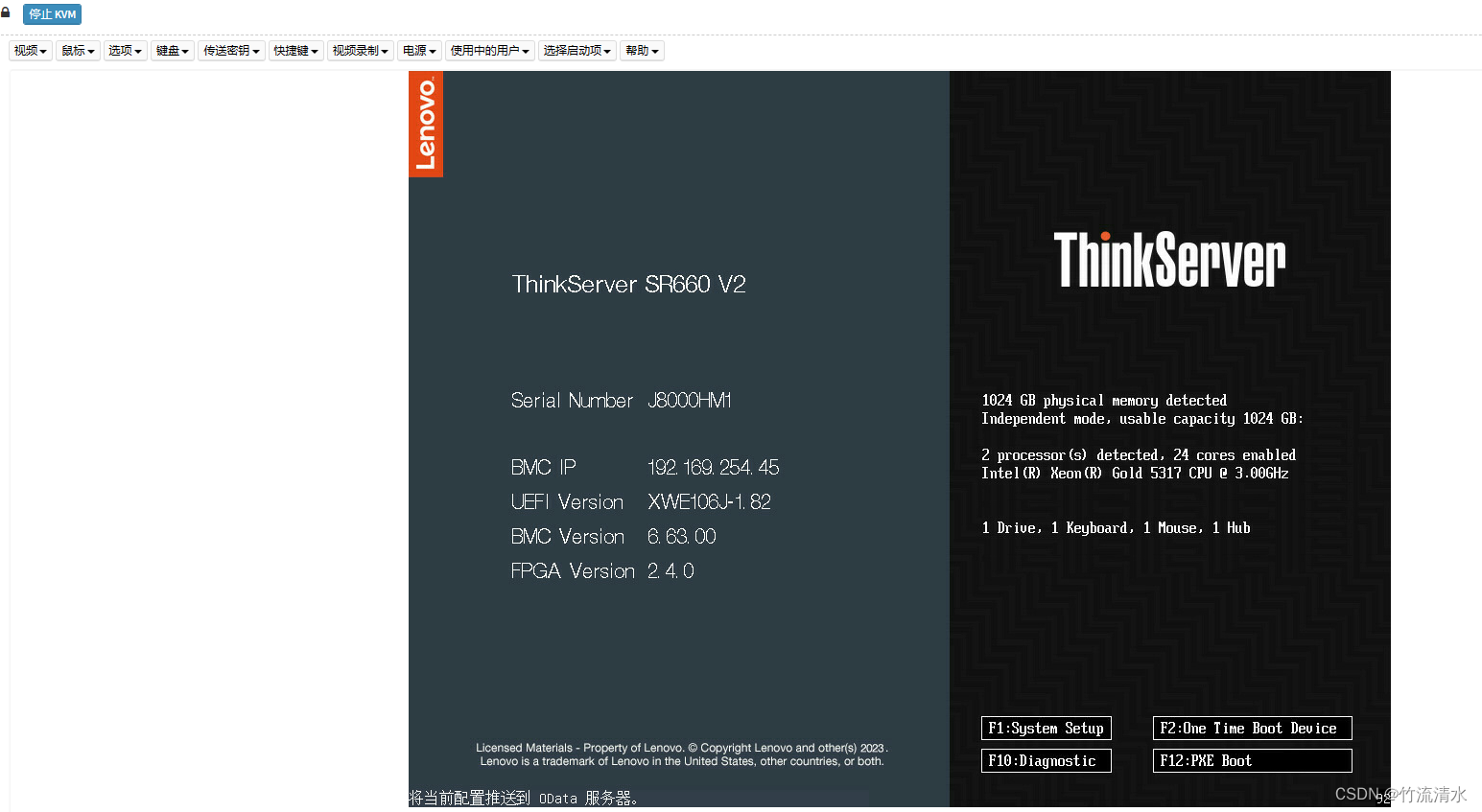The height and width of the screenshot is (812, 1482).
Task: Click the ThinkServer logo
Action: coord(1169,260)
